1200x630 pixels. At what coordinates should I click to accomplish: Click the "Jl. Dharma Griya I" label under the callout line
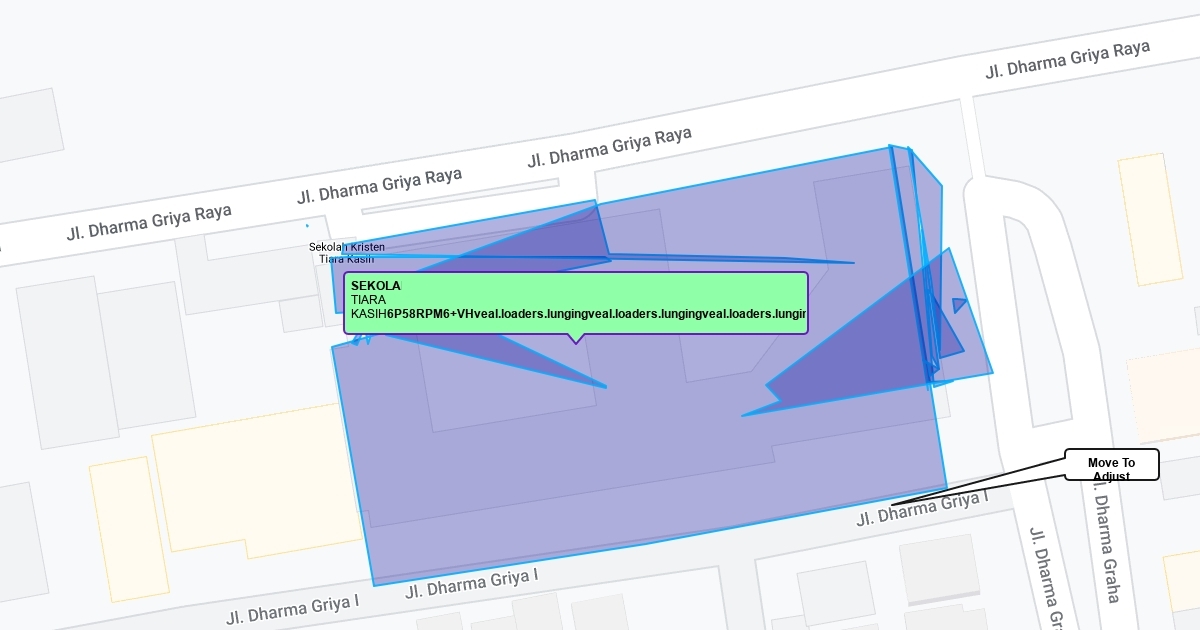pyautogui.click(x=922, y=509)
